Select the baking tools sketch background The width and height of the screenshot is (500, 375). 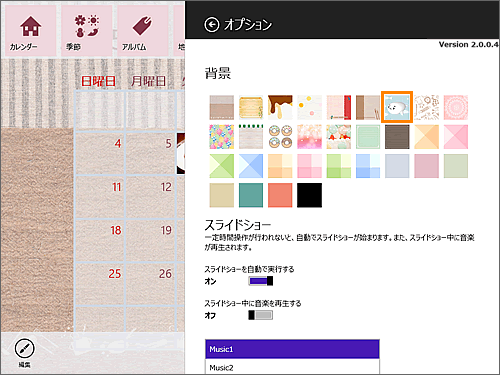(x=427, y=107)
